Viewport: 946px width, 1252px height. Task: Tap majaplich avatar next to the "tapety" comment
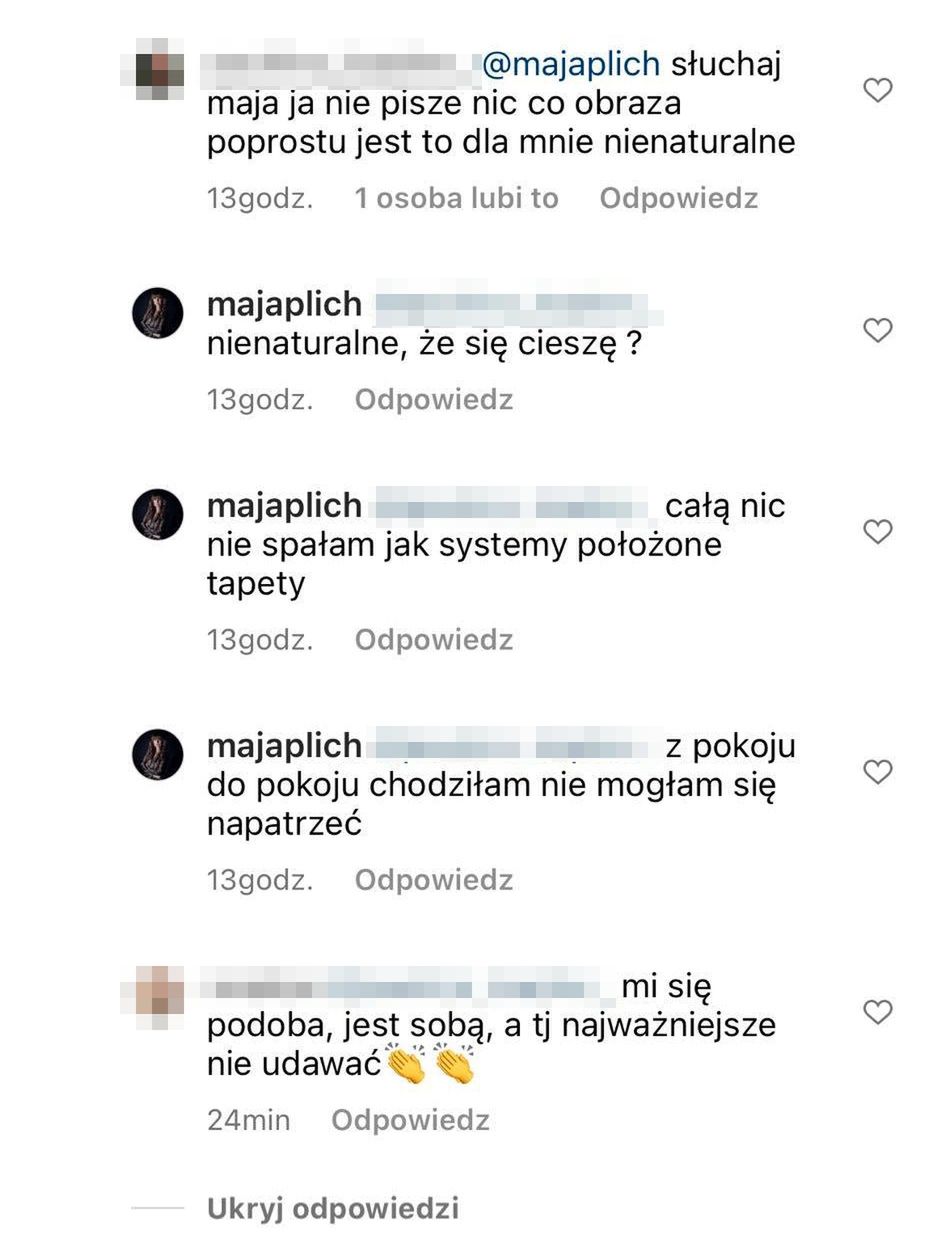(x=158, y=514)
